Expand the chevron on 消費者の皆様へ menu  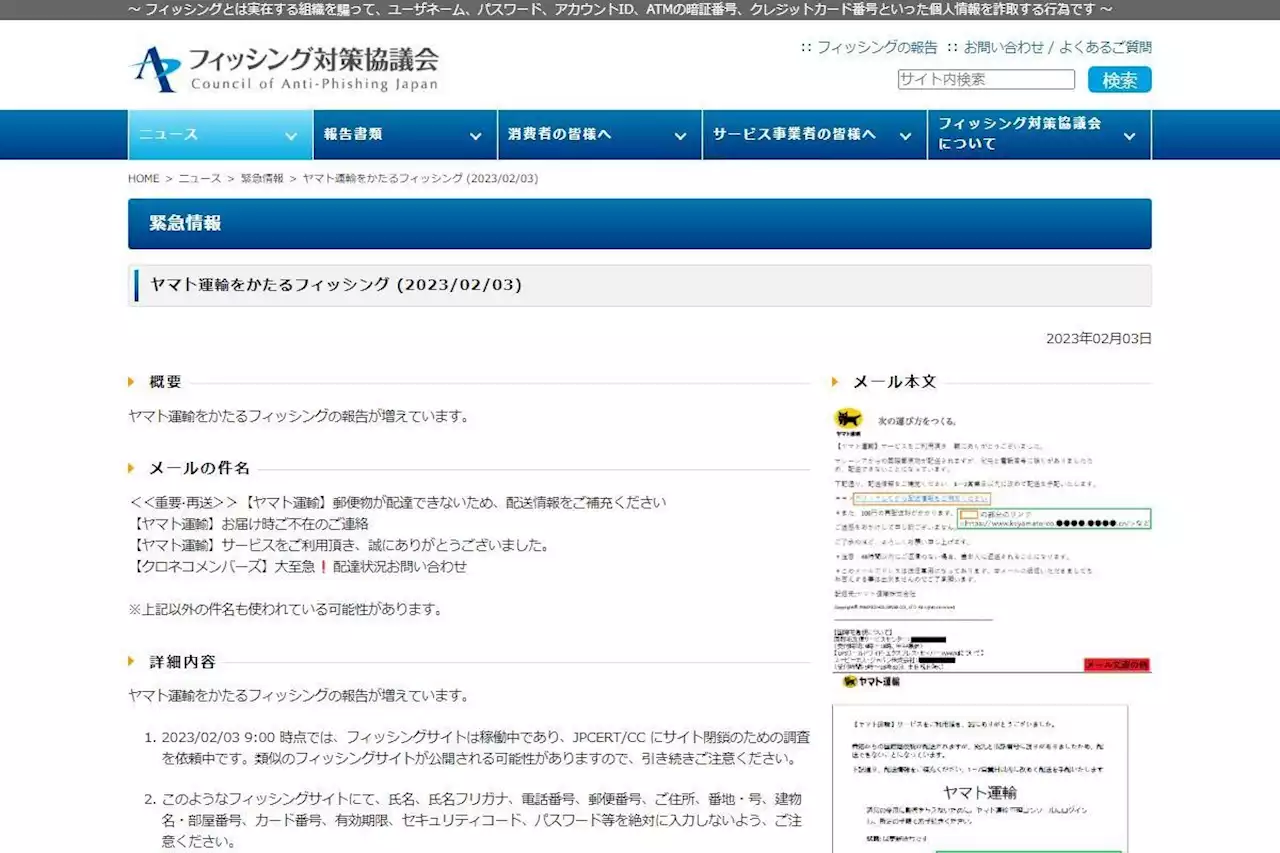click(680, 136)
